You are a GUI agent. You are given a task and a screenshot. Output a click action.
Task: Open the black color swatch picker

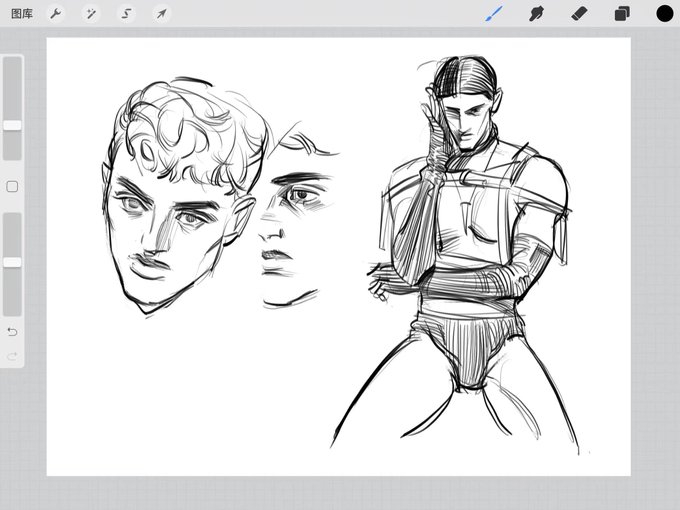664,14
